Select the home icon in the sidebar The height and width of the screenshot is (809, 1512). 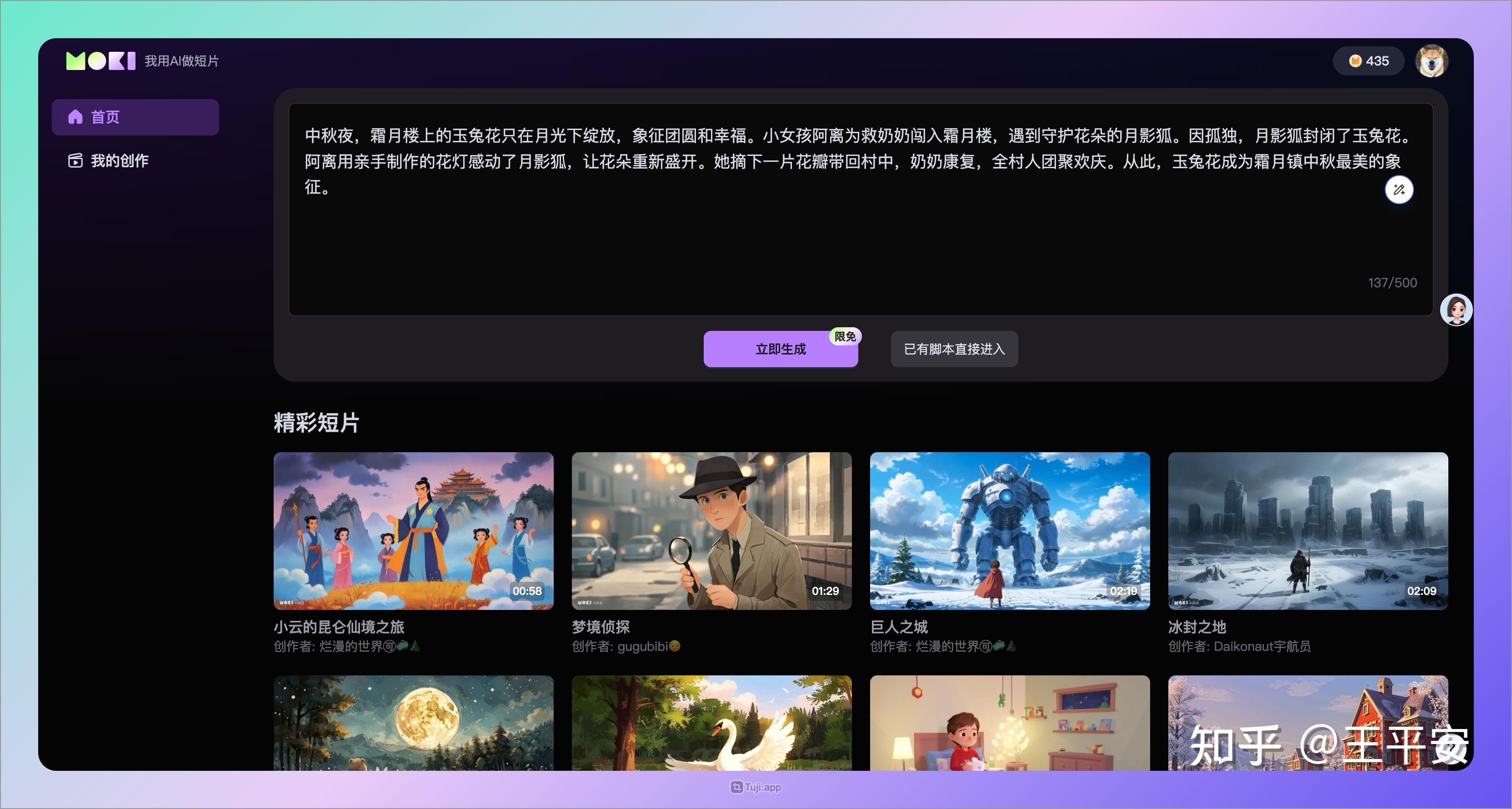pos(76,116)
